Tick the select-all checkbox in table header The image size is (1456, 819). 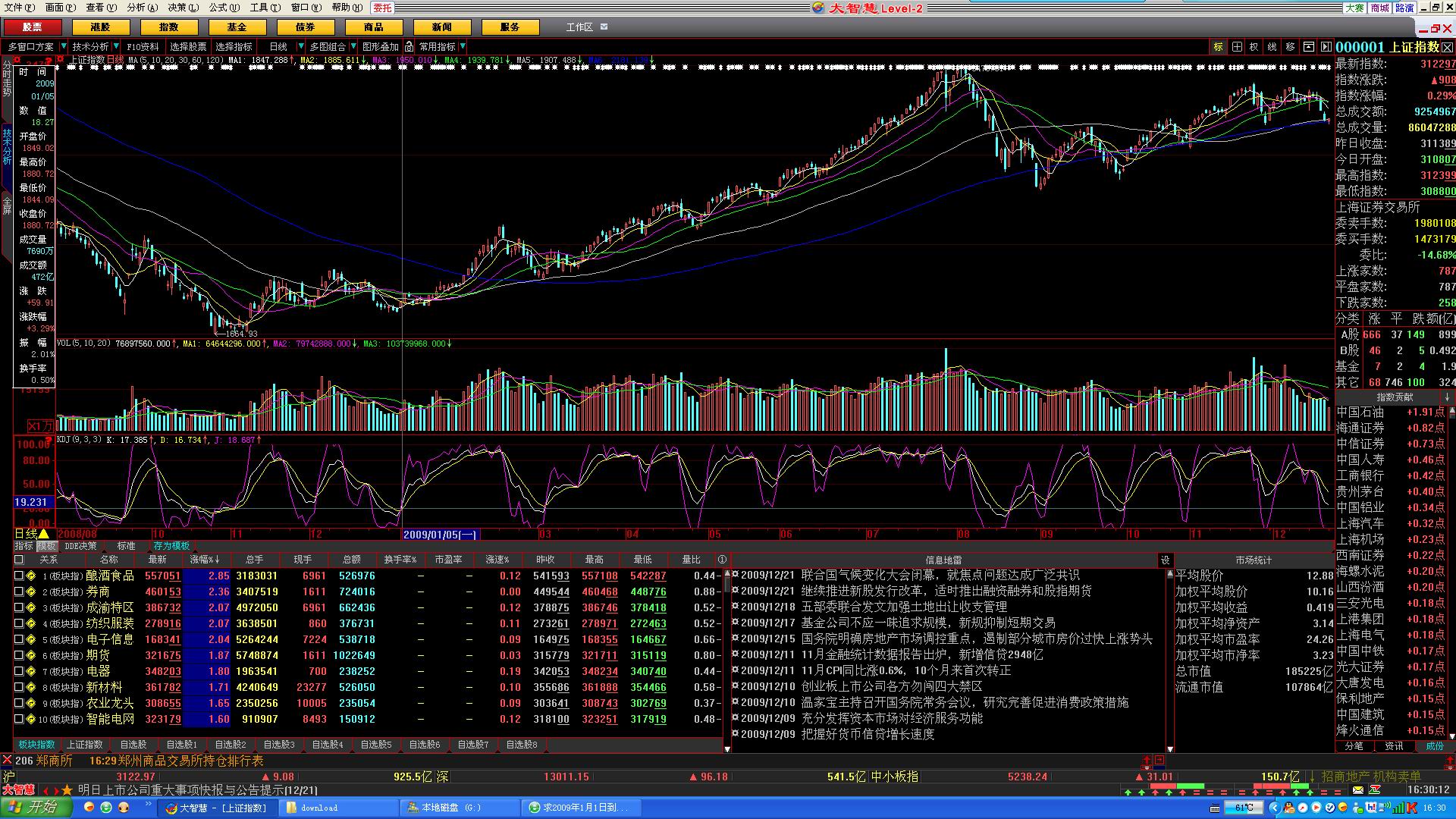[19, 560]
